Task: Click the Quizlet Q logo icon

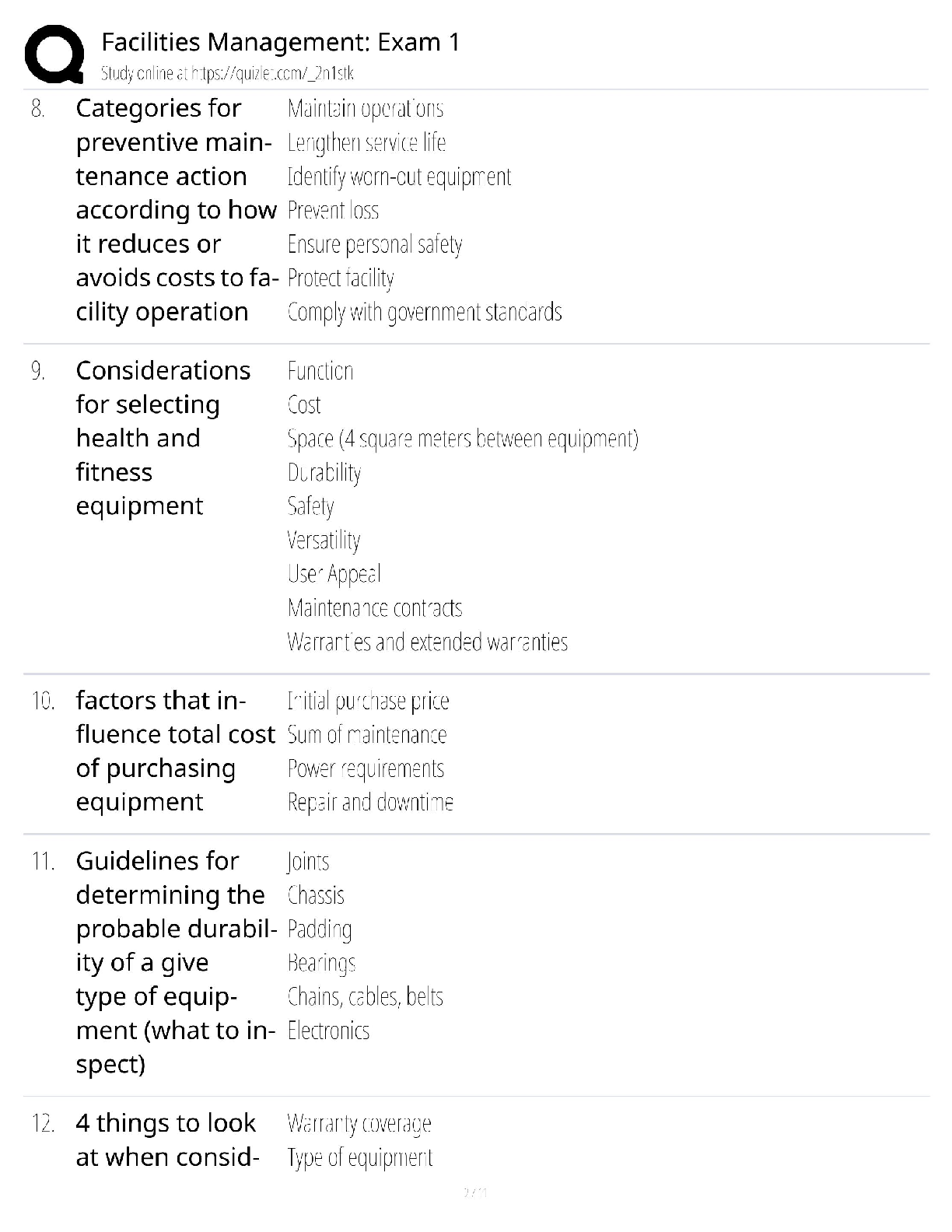Action: click(54, 54)
